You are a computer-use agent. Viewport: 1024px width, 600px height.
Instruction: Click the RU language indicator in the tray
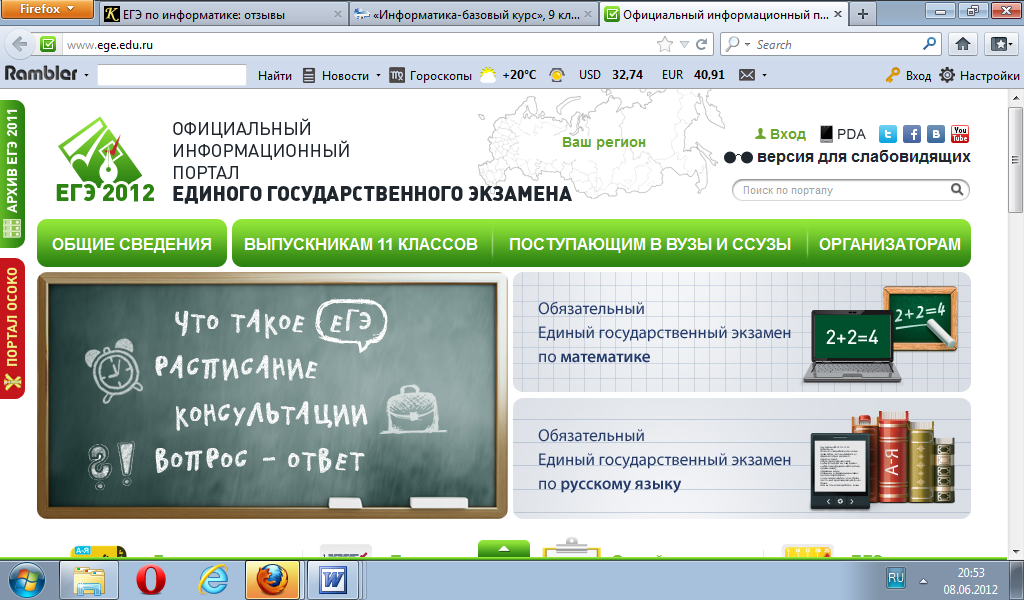[x=895, y=578]
